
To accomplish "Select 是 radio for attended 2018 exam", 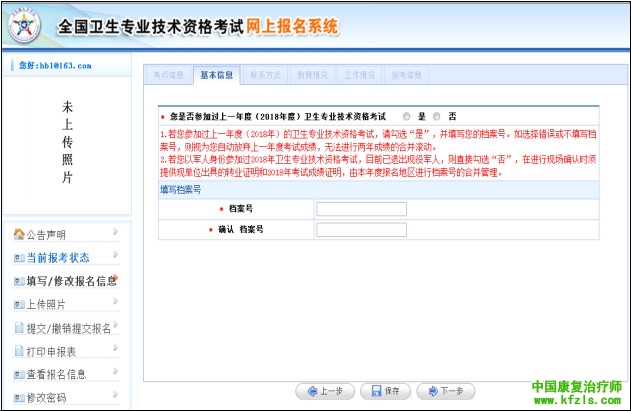I will tap(406, 116).
